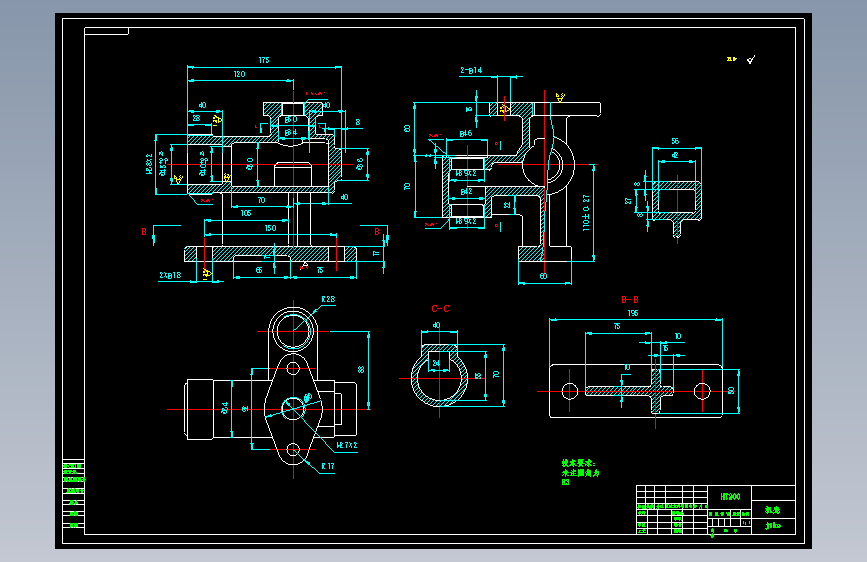Viewport: 867px width, 562px height.
Task: Click the Φ46 dimension label
Action: click(466, 133)
